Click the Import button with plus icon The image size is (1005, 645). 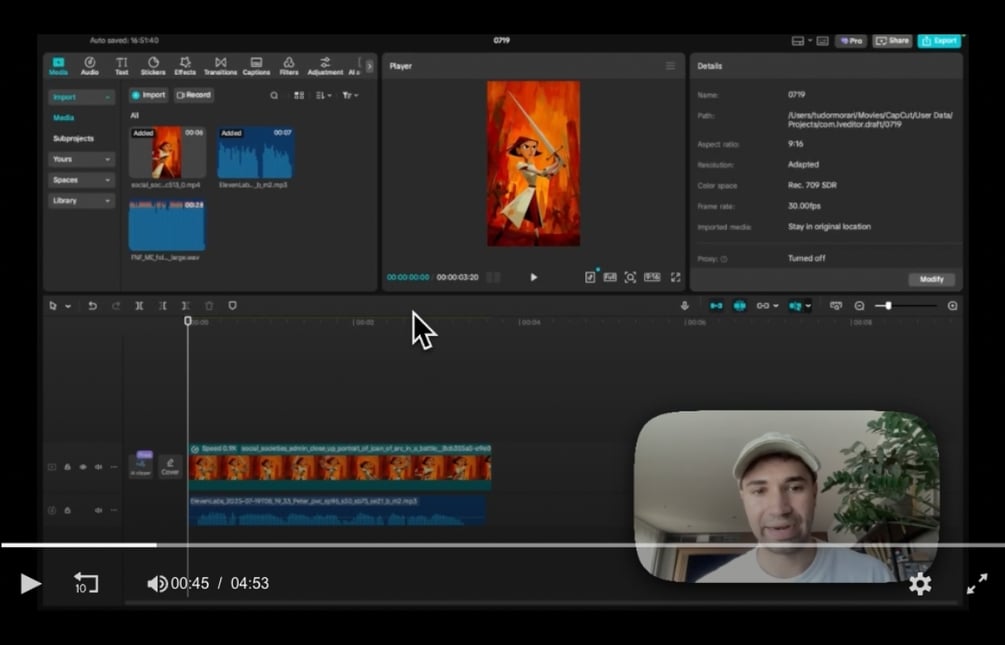149,95
